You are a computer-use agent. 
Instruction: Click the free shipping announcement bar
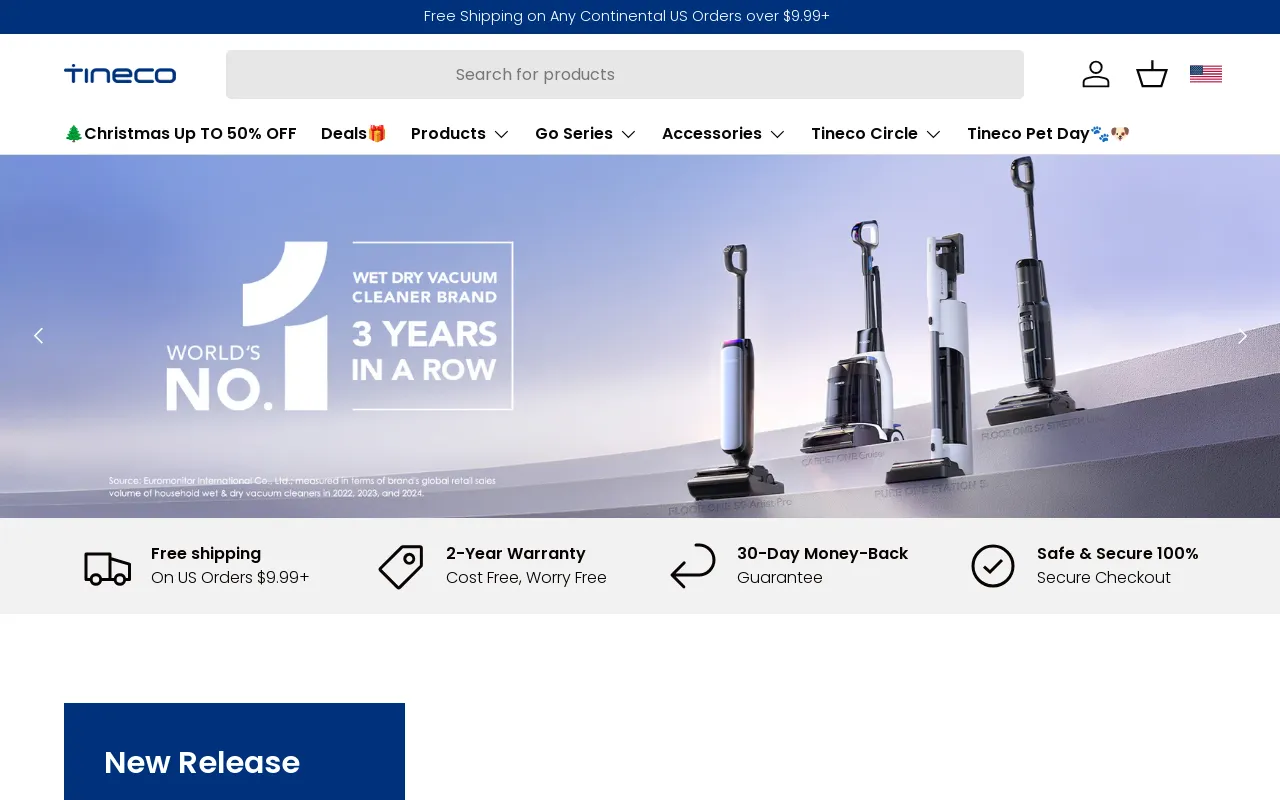point(626,16)
